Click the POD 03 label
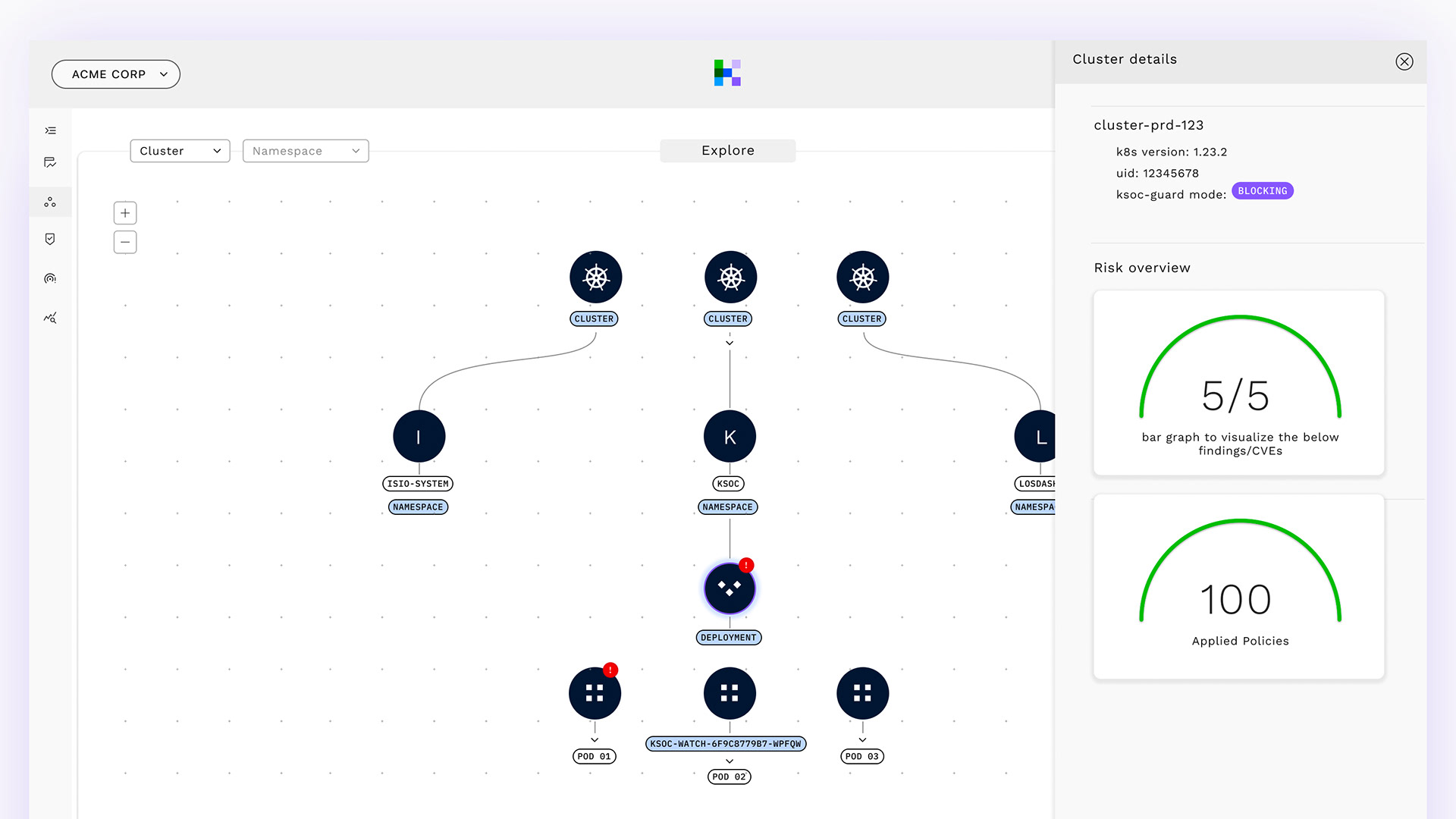The height and width of the screenshot is (819, 1456). (x=862, y=757)
